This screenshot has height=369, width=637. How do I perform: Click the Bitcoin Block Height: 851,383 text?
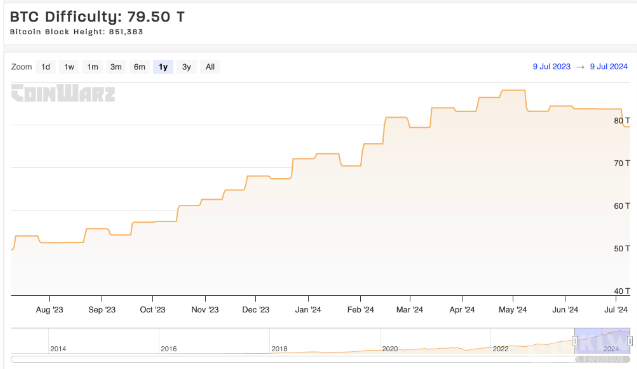click(x=76, y=32)
